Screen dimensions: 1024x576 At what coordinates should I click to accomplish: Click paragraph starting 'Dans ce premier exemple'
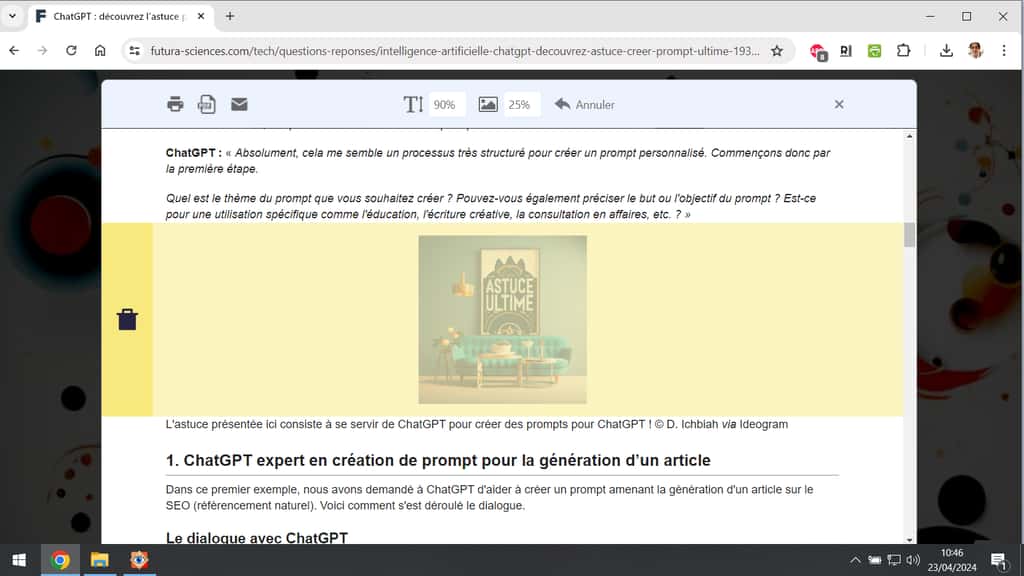(x=489, y=498)
